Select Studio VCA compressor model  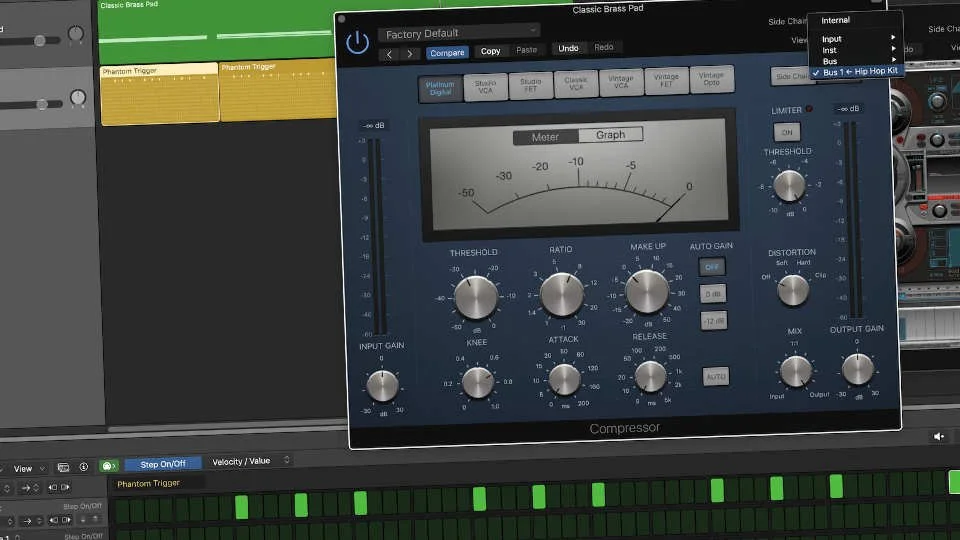(486, 86)
